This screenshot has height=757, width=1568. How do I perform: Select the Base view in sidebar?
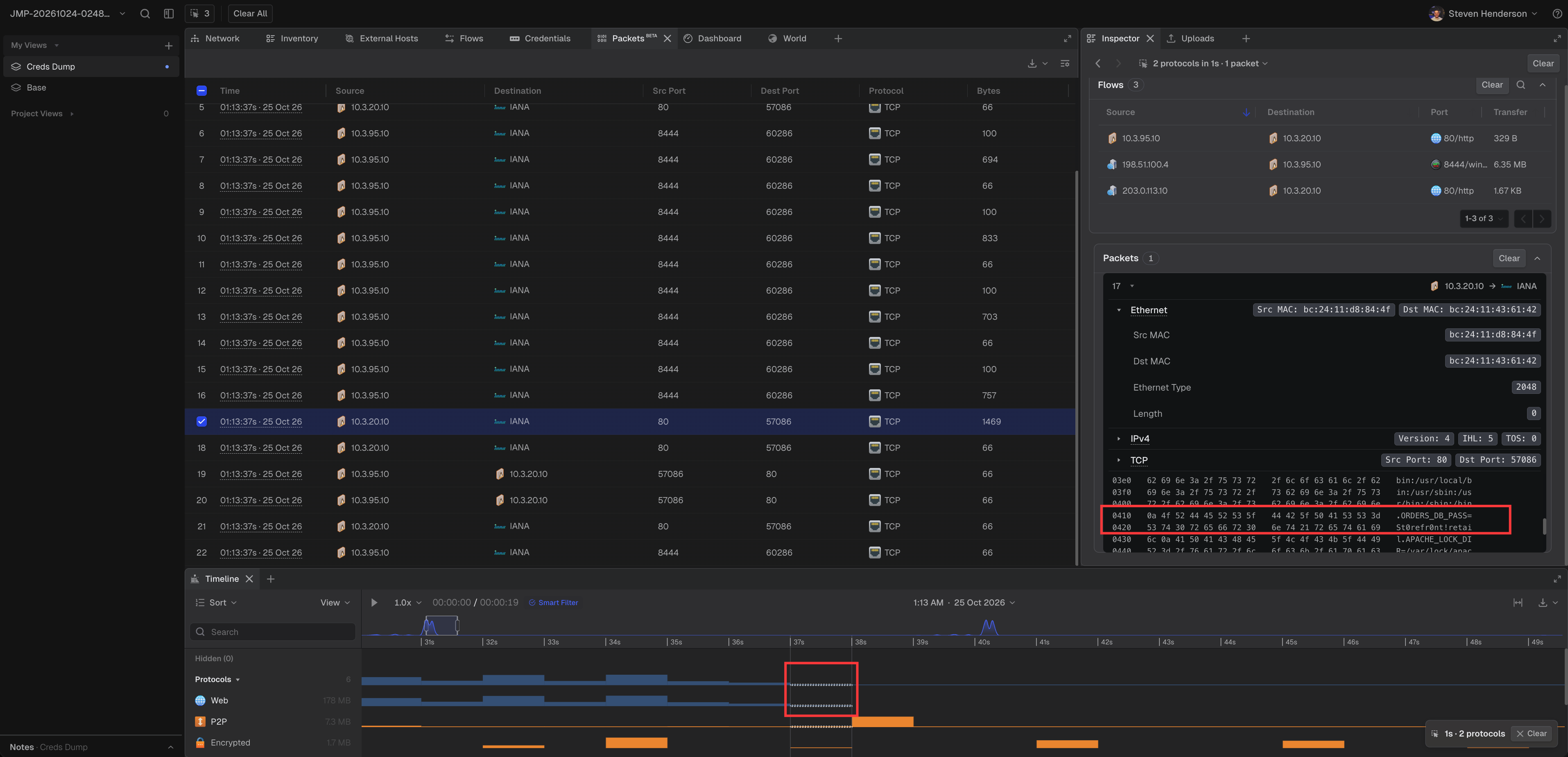91,87
